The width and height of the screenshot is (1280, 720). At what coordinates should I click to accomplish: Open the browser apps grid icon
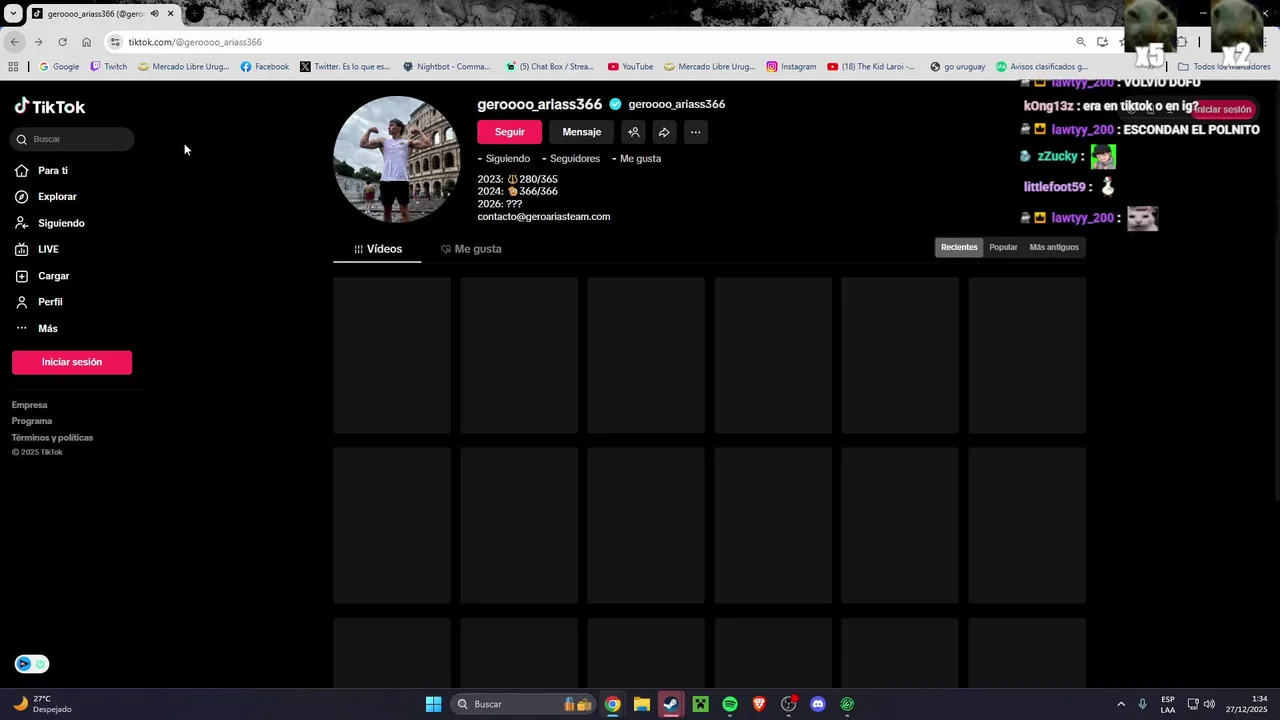click(13, 67)
